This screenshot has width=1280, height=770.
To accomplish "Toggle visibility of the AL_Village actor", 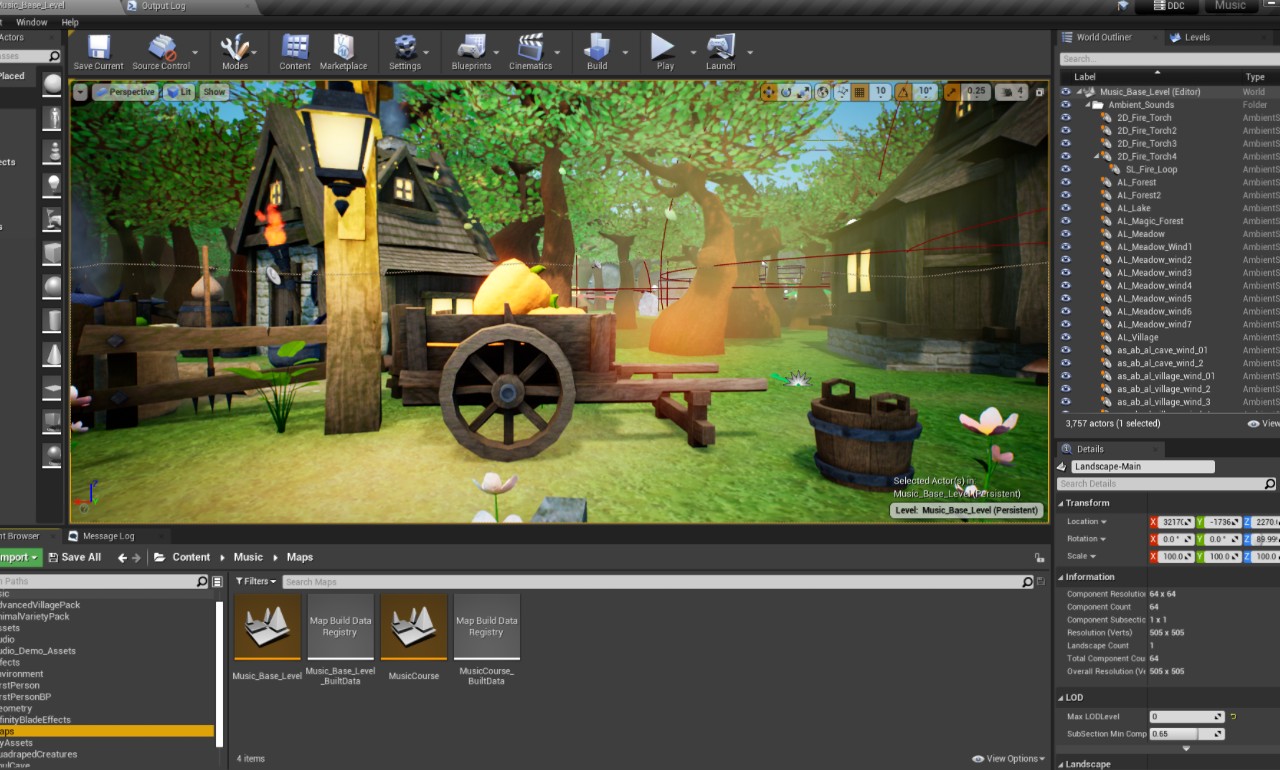I will point(1065,337).
